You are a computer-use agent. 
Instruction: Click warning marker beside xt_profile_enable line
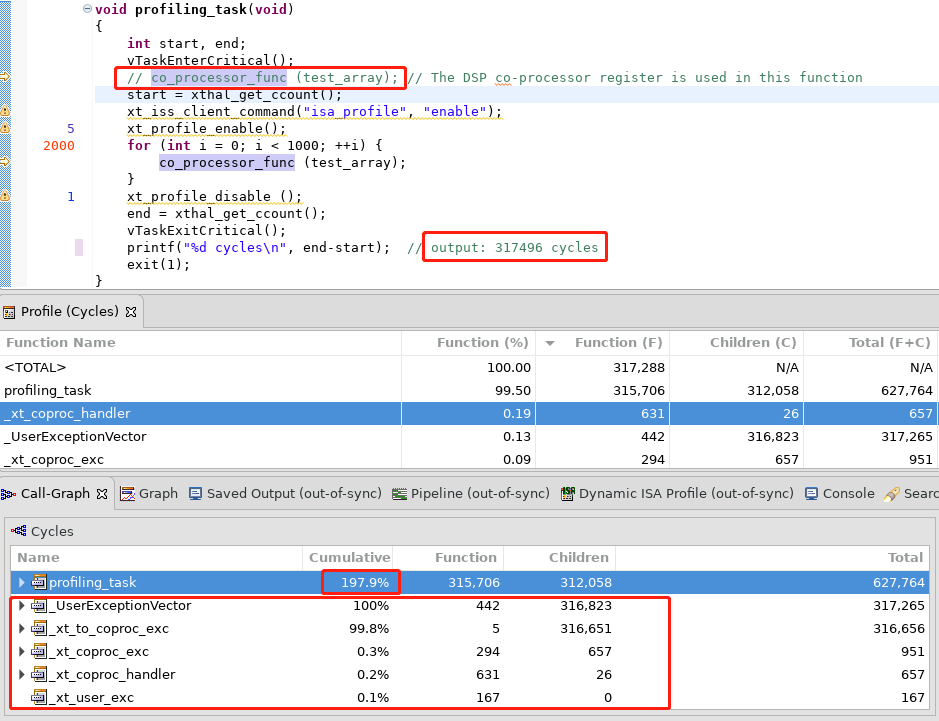pyautogui.click(x=5, y=127)
